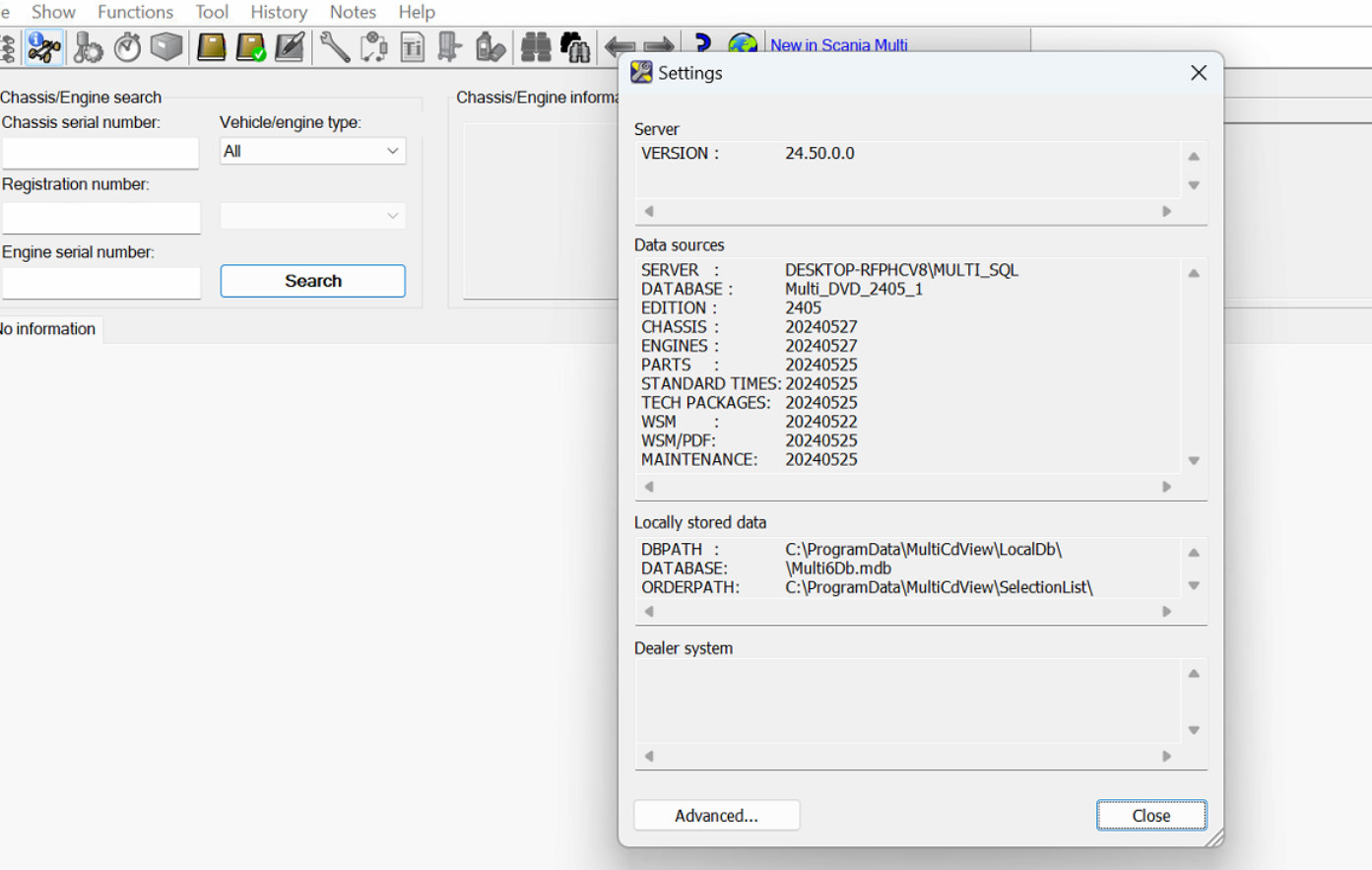Click the gray box package icon
Screen dimensions: 1372x870
click(x=166, y=46)
